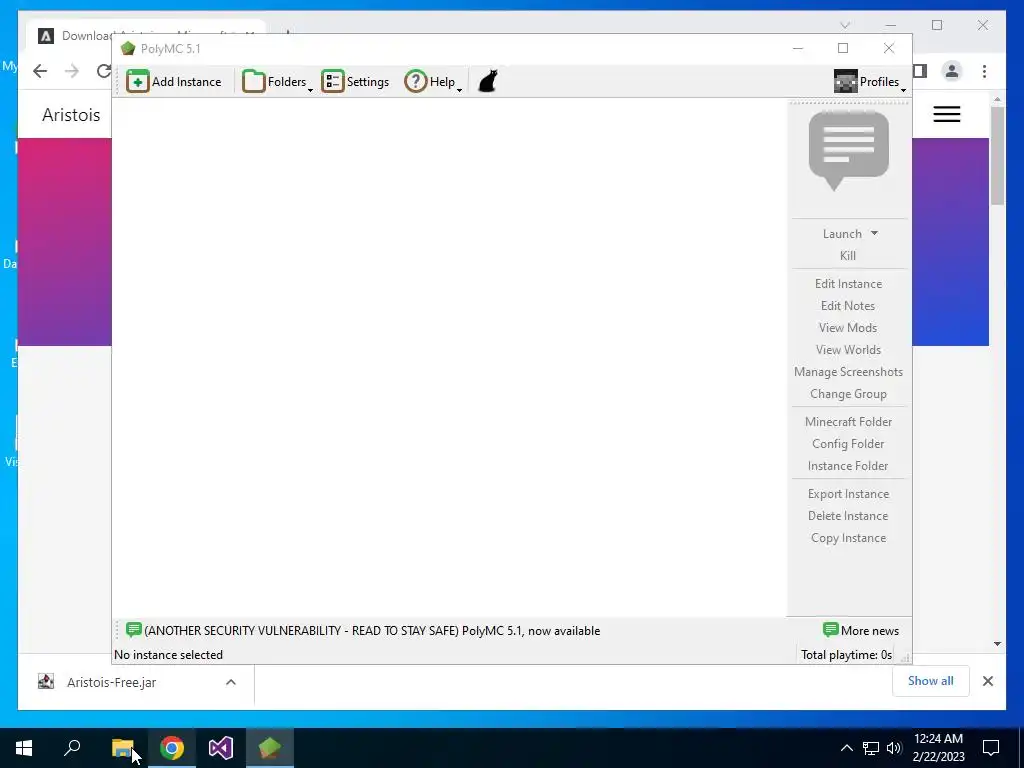The width and height of the screenshot is (1024, 768).
Task: Open the security vulnerability news headline
Action: [x=372, y=631]
